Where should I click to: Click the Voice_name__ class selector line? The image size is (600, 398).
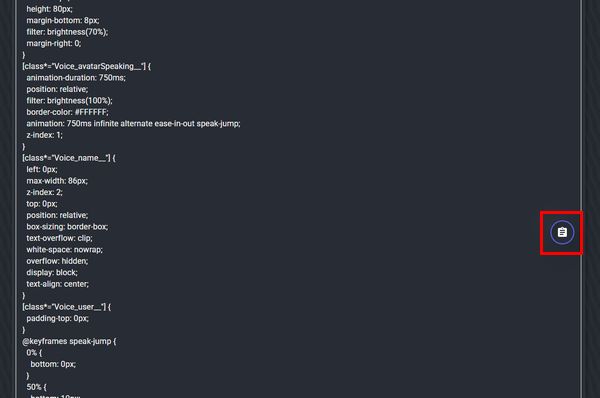click(x=69, y=158)
